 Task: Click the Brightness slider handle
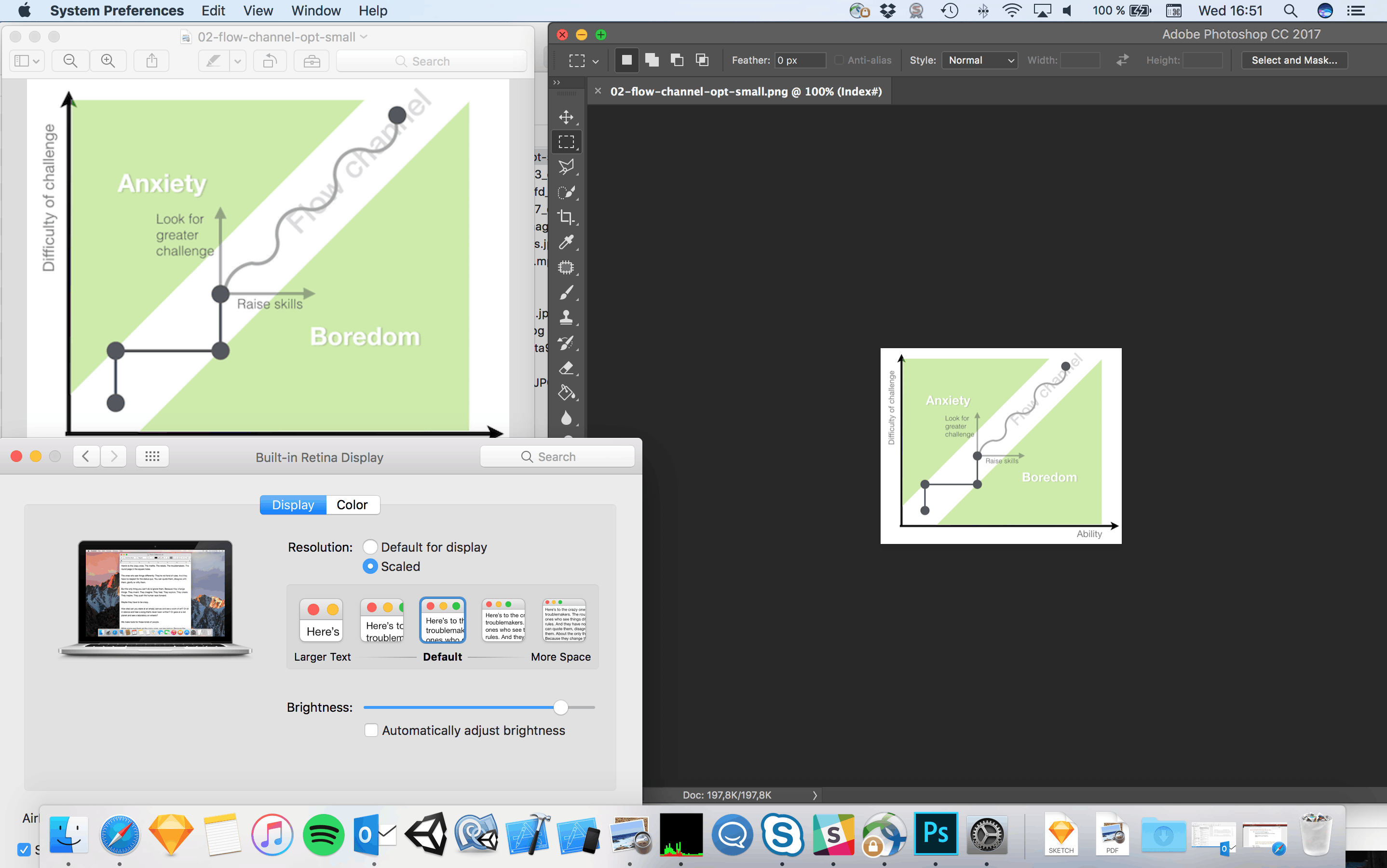[561, 707]
